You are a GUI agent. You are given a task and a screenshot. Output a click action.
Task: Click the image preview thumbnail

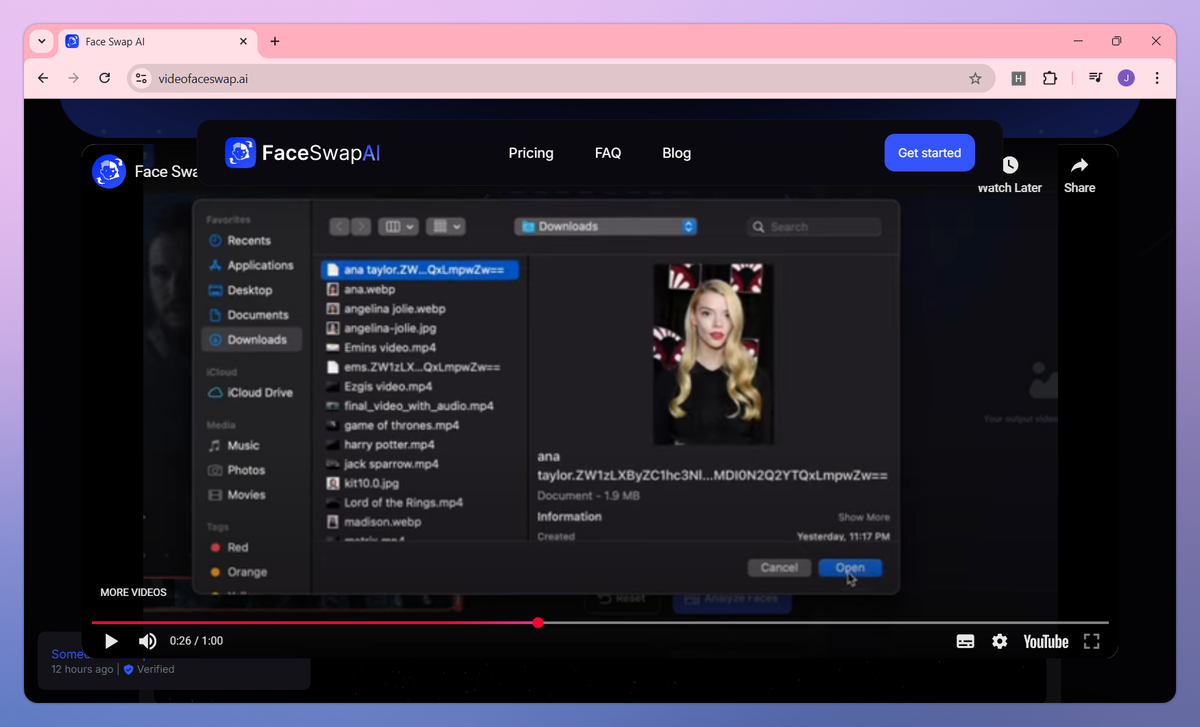[713, 353]
